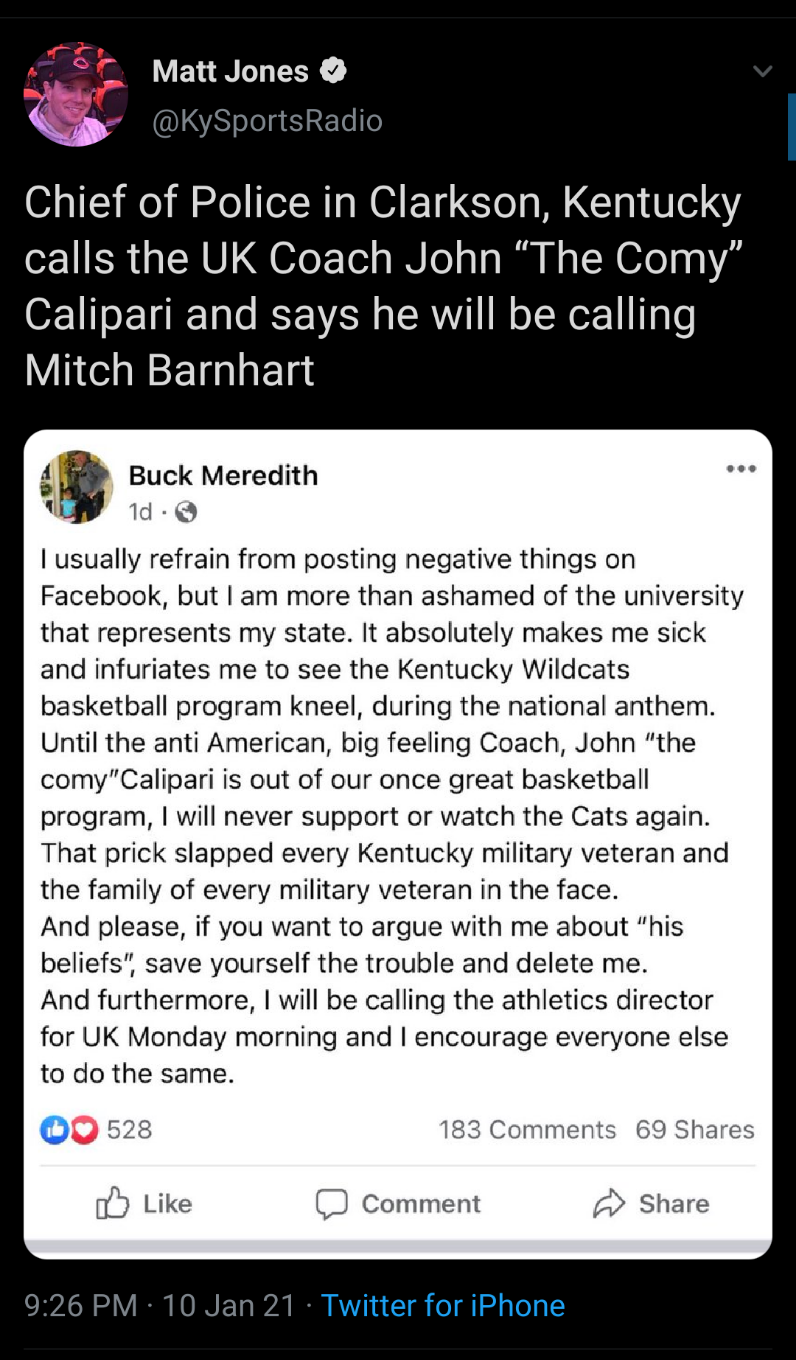View the 69 Shares
The width and height of the screenshot is (796, 1360).
tap(695, 1130)
